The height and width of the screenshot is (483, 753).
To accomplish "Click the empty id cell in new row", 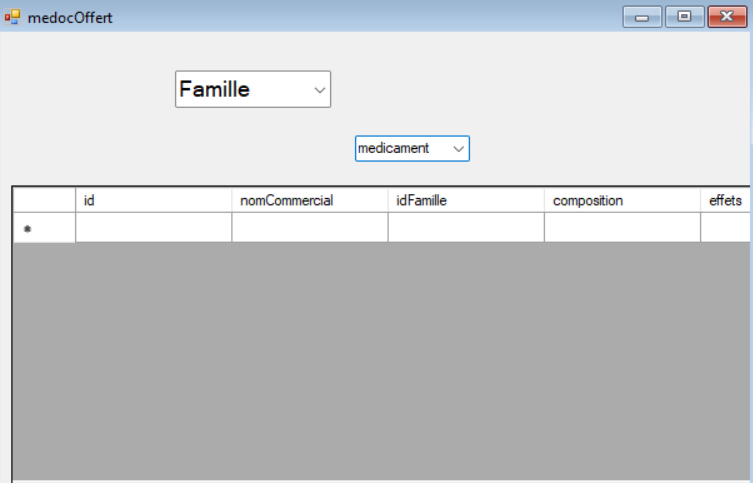I will (153, 228).
